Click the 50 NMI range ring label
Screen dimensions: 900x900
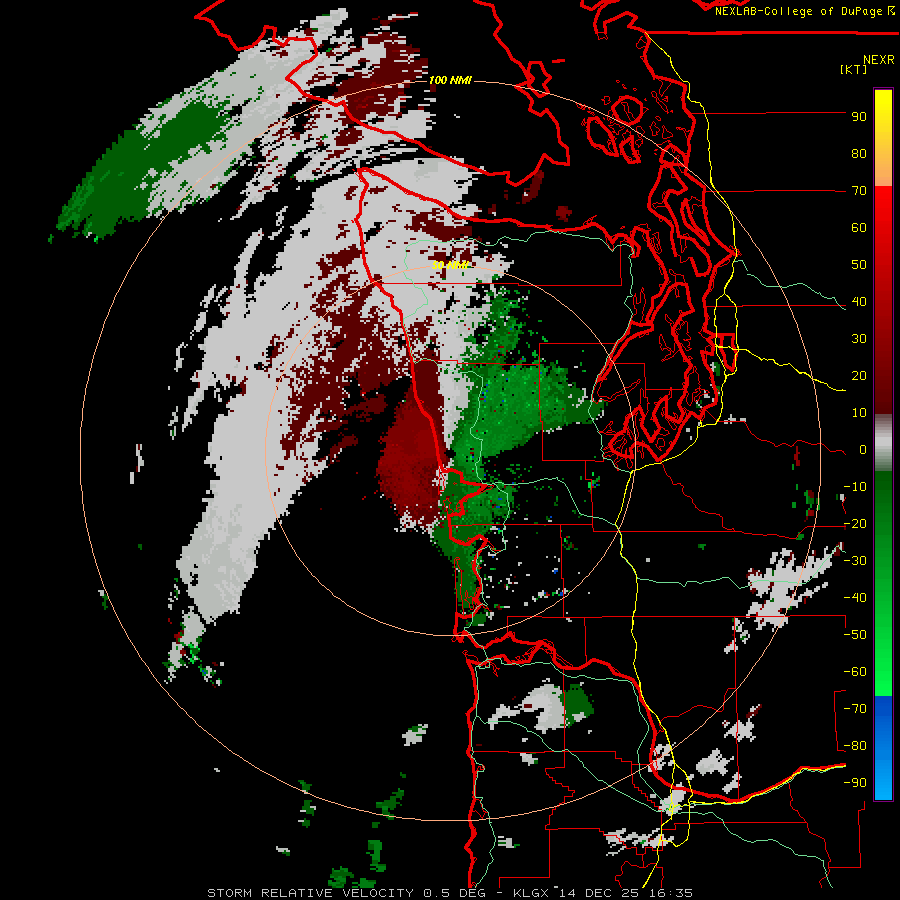point(451,265)
